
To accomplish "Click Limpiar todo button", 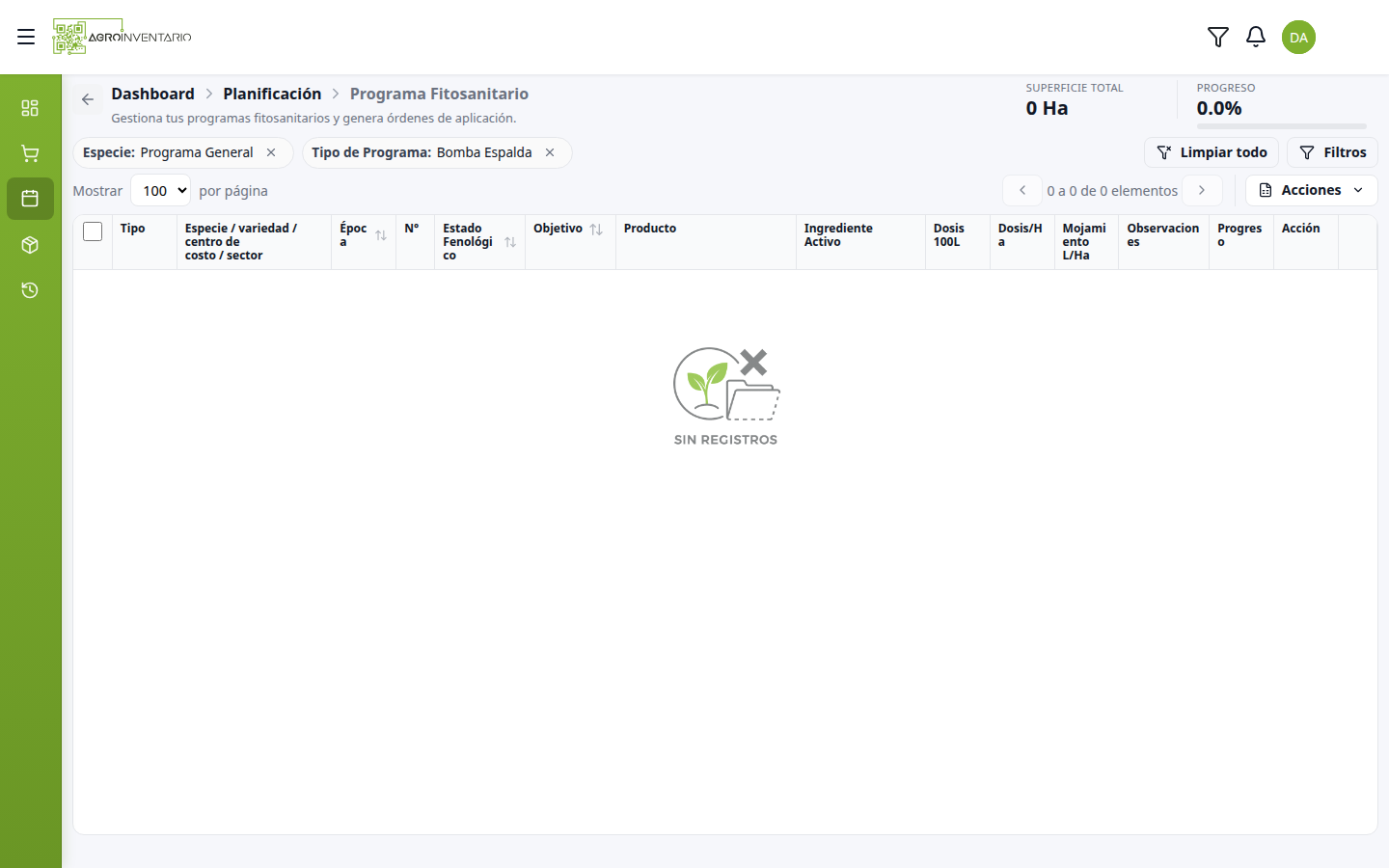I will pyautogui.click(x=1212, y=152).
